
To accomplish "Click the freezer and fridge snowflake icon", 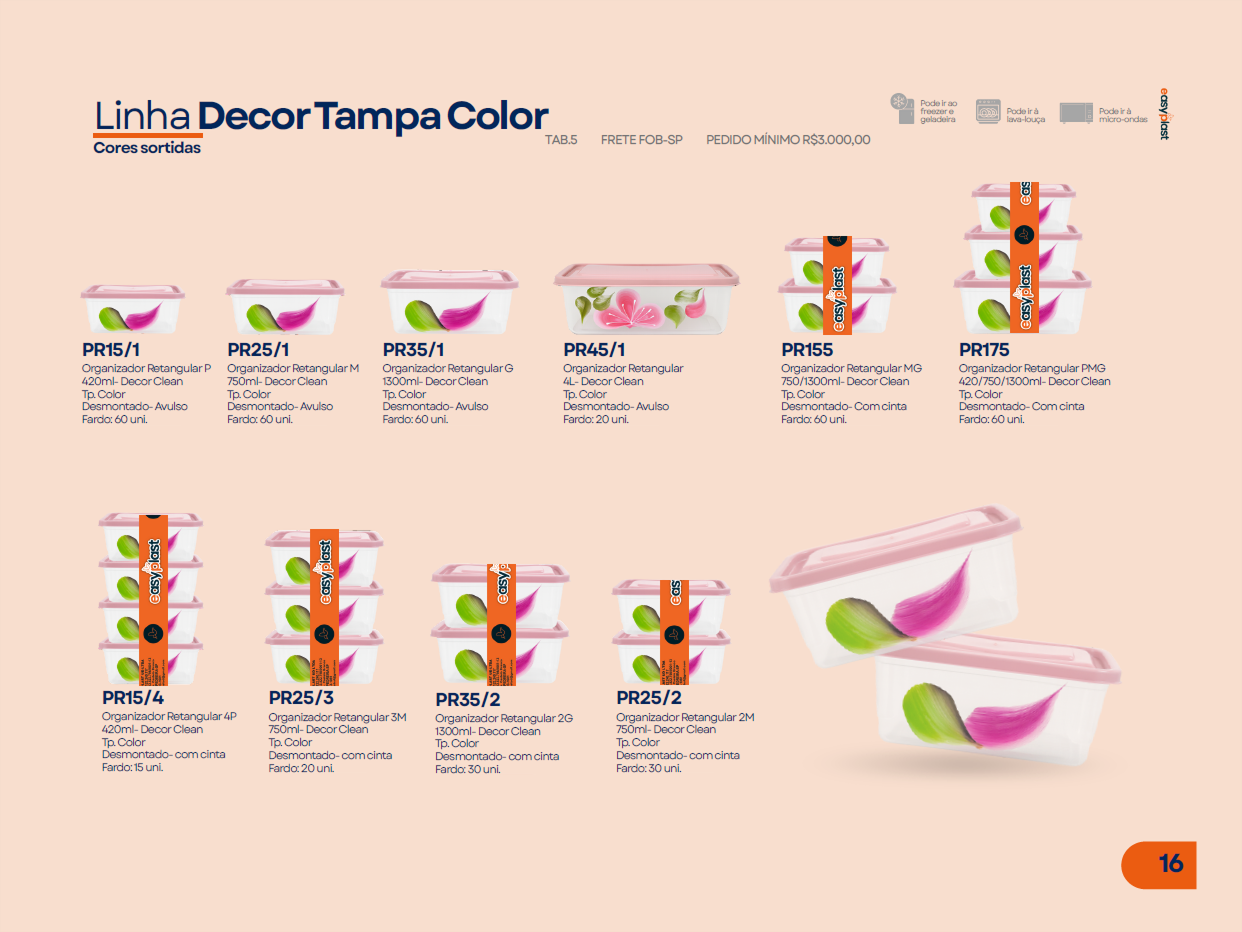I will tap(903, 108).
